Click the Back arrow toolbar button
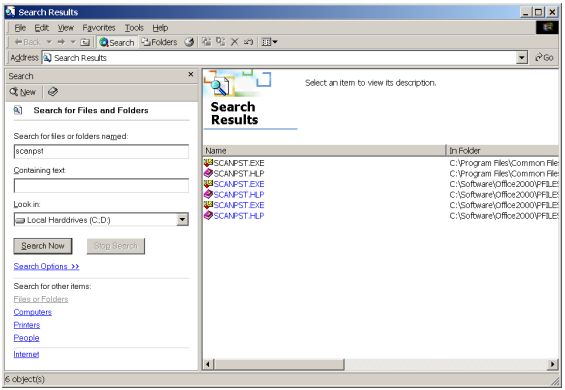This screenshot has width=565, height=390. (x=27, y=42)
